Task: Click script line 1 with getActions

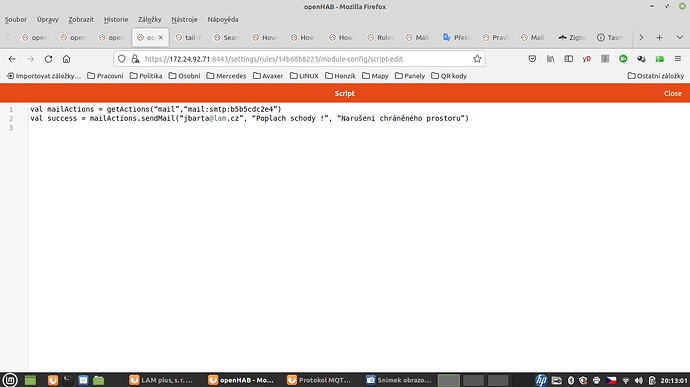Action: click(x=155, y=109)
